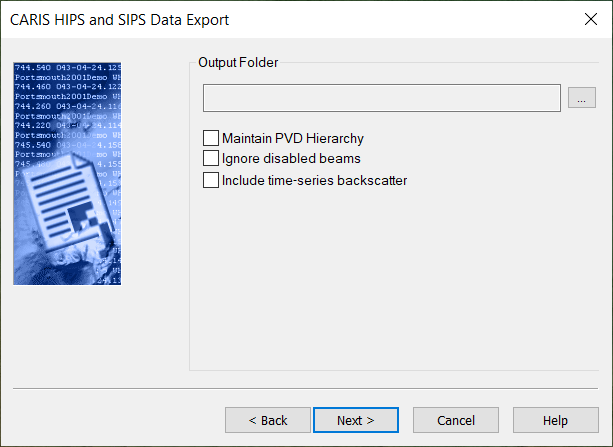Open the output folder browse dialog
This screenshot has height=447, width=613.
click(x=581, y=98)
